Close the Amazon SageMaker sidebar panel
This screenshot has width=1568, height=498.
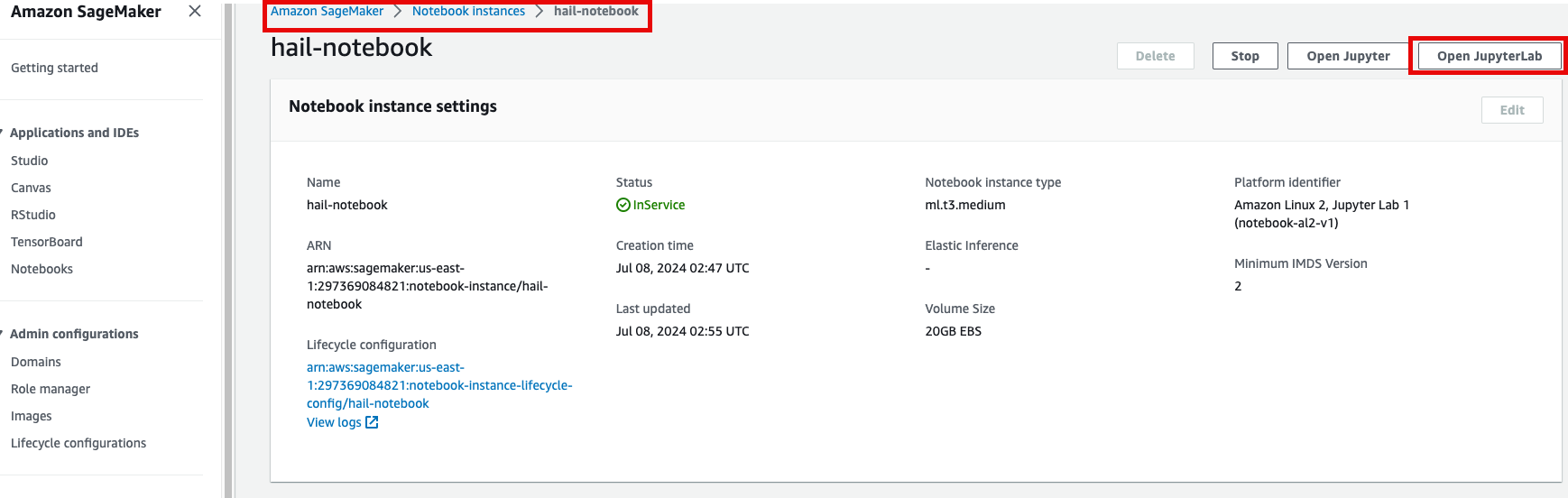point(195,11)
